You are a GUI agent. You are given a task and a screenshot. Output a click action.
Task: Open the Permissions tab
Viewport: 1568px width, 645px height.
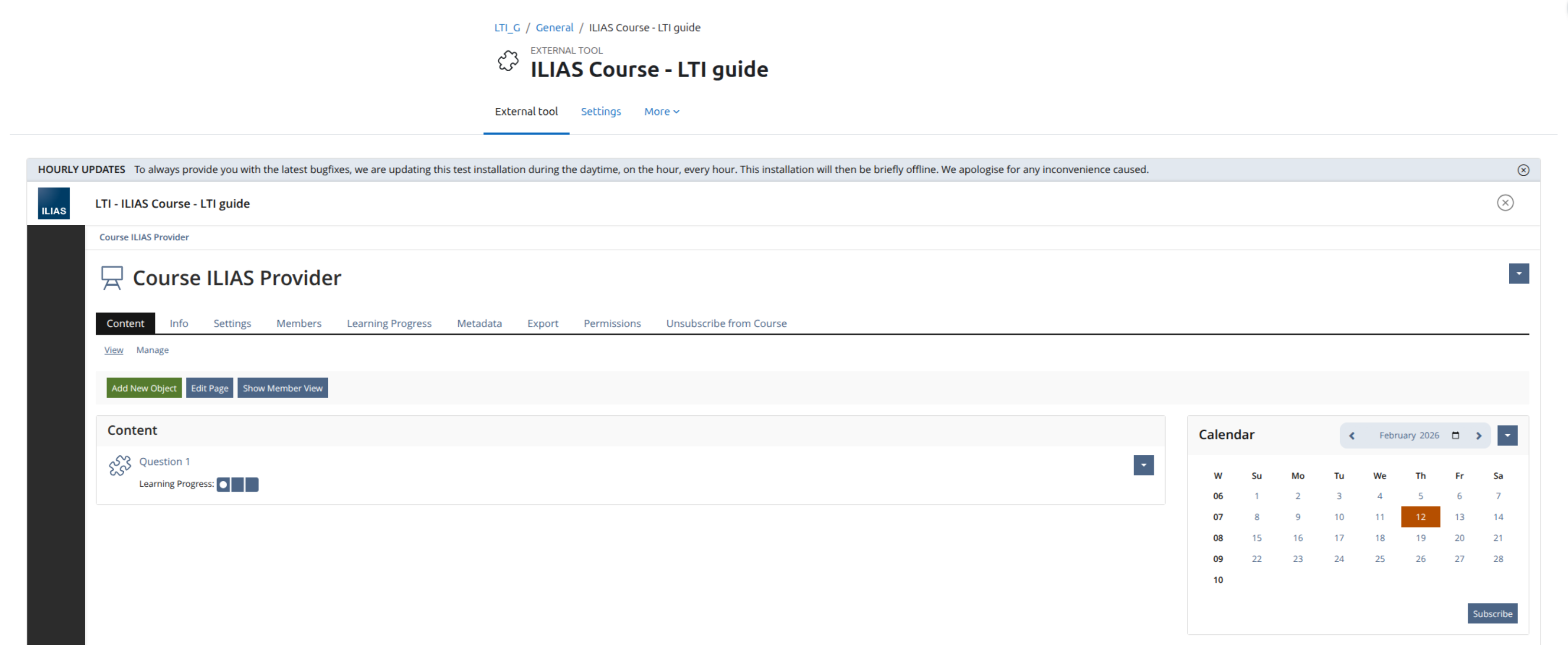coord(612,324)
